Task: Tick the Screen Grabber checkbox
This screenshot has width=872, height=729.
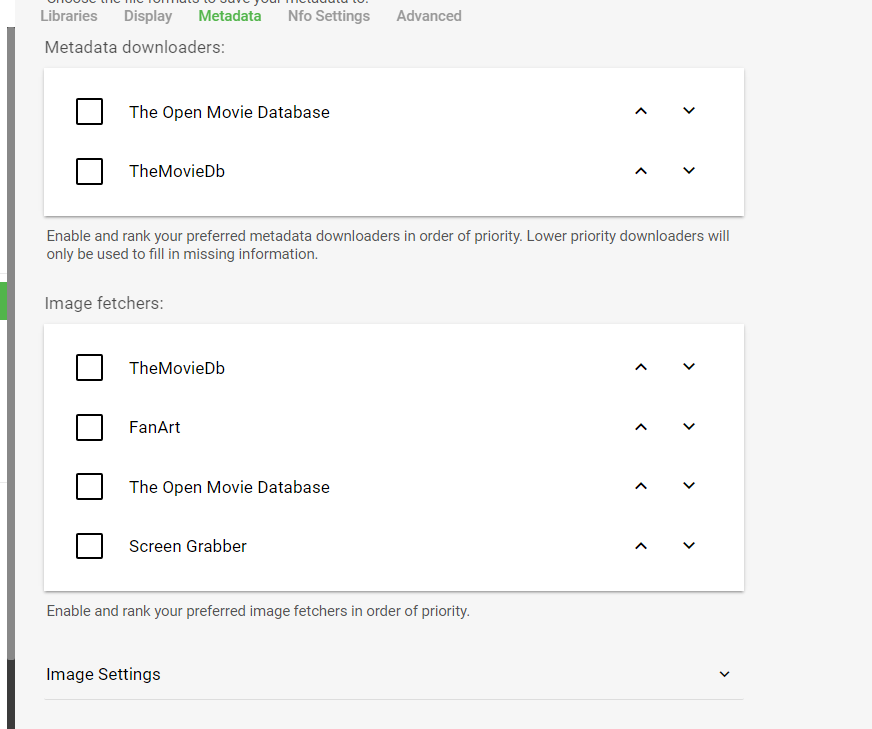Action: click(90, 546)
